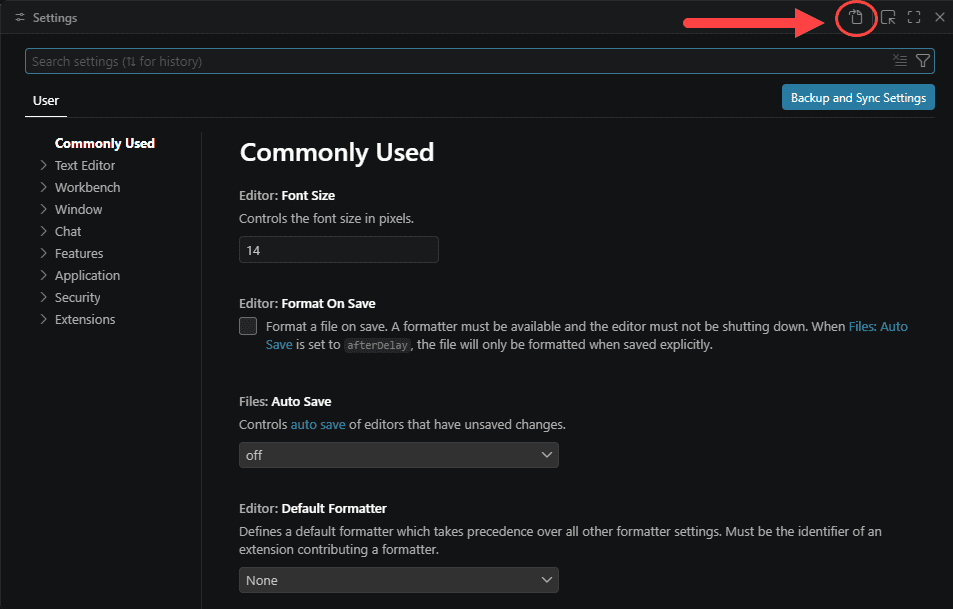Select Chat tree label
The image size is (953, 609).
67,231
